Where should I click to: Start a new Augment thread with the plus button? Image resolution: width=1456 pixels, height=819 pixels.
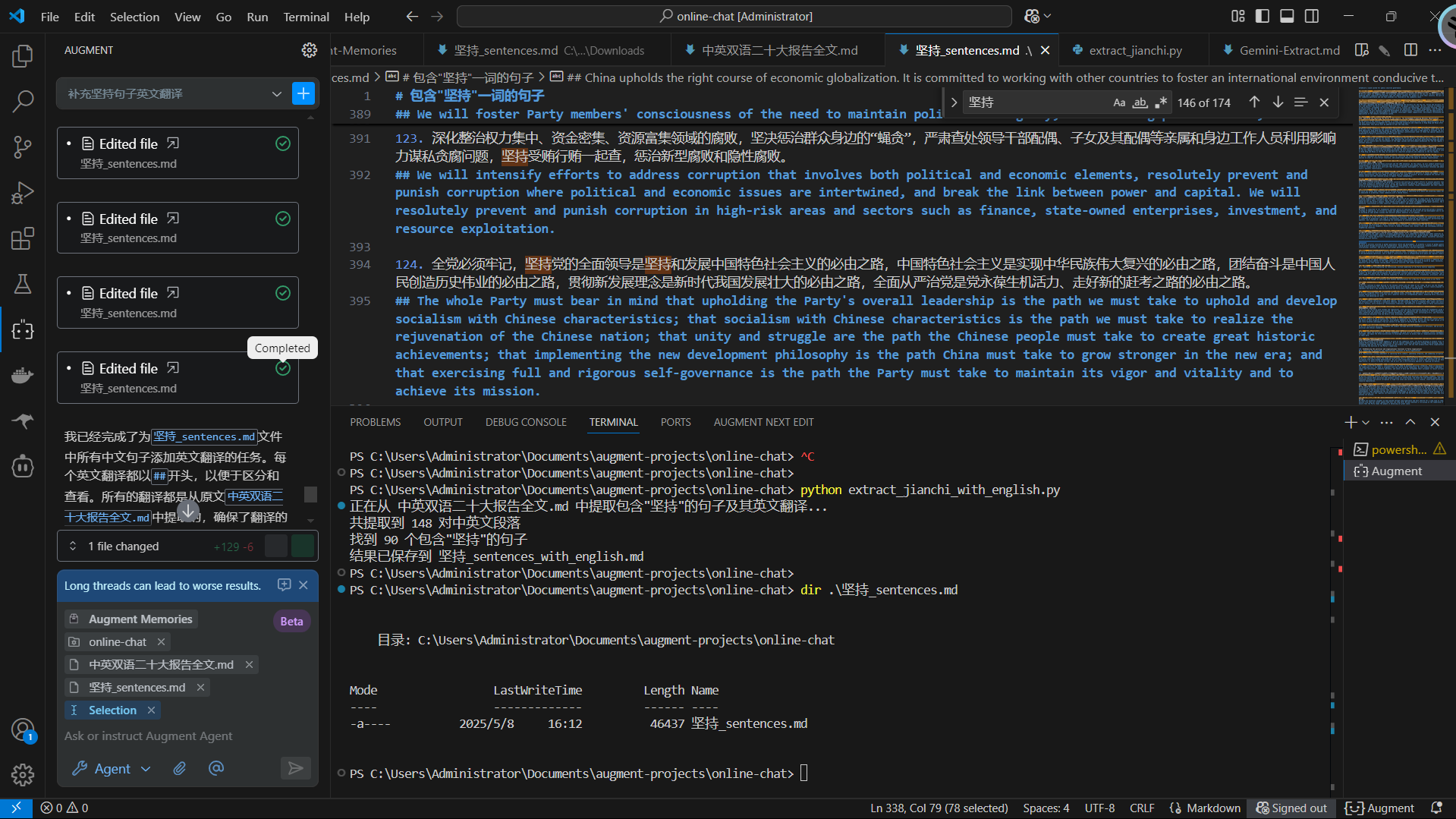tap(303, 93)
